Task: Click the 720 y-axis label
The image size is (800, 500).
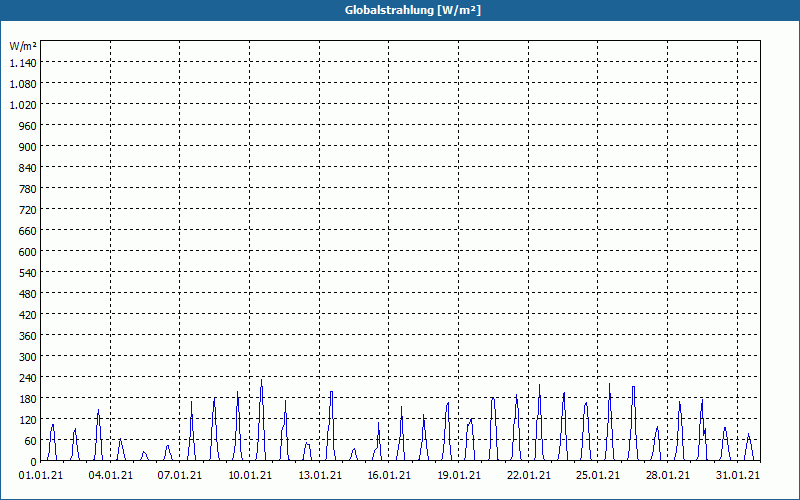Action: (28, 210)
